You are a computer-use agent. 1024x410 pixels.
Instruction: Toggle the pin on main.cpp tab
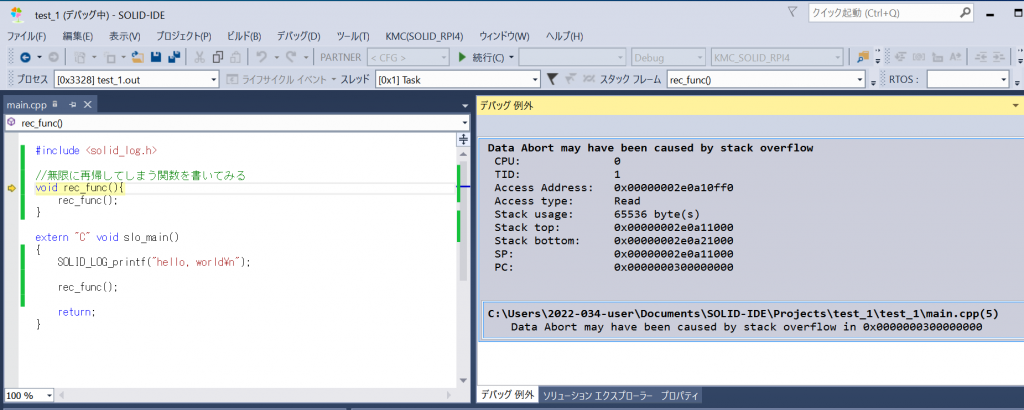tap(71, 104)
